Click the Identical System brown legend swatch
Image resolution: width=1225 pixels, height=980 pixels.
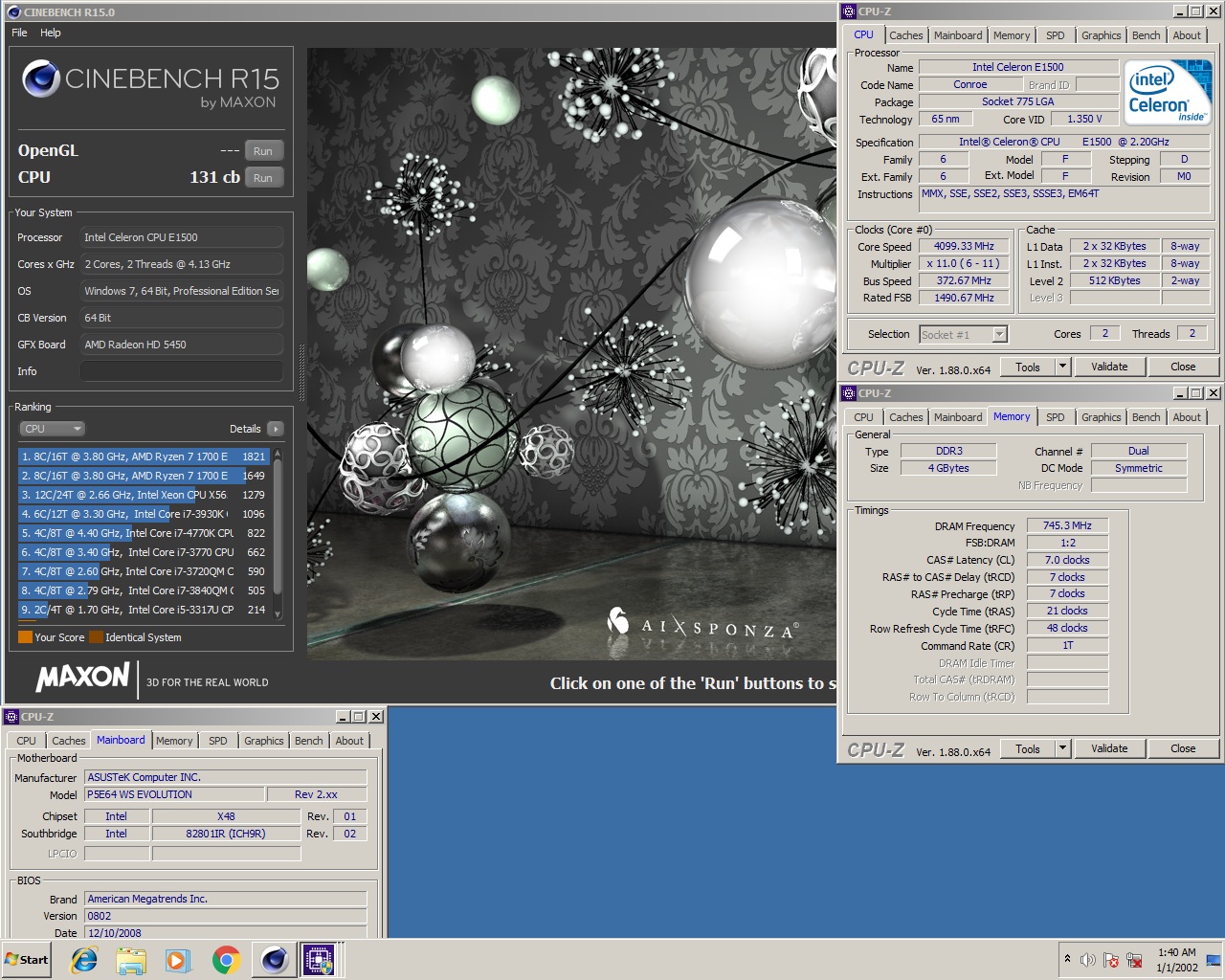[x=96, y=636]
